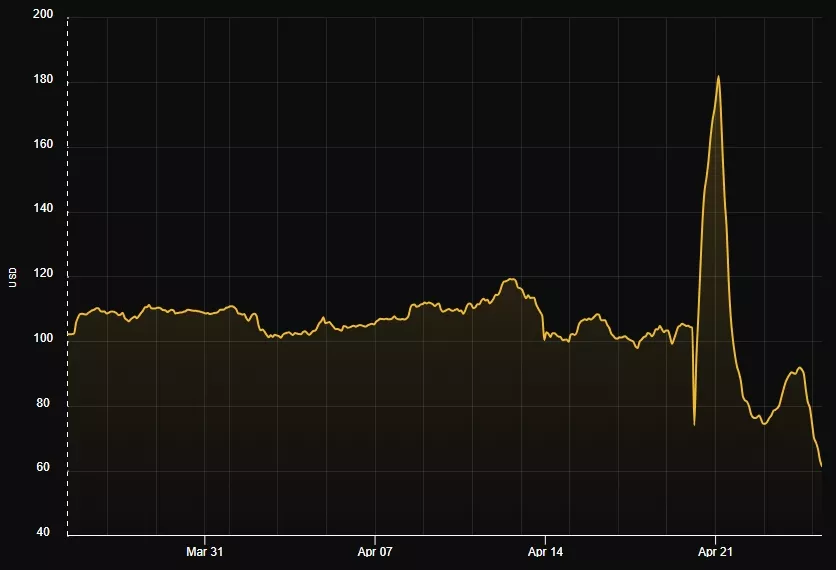The image size is (836, 570).
Task: Click the USD axis title
Action: [x=13, y=278]
